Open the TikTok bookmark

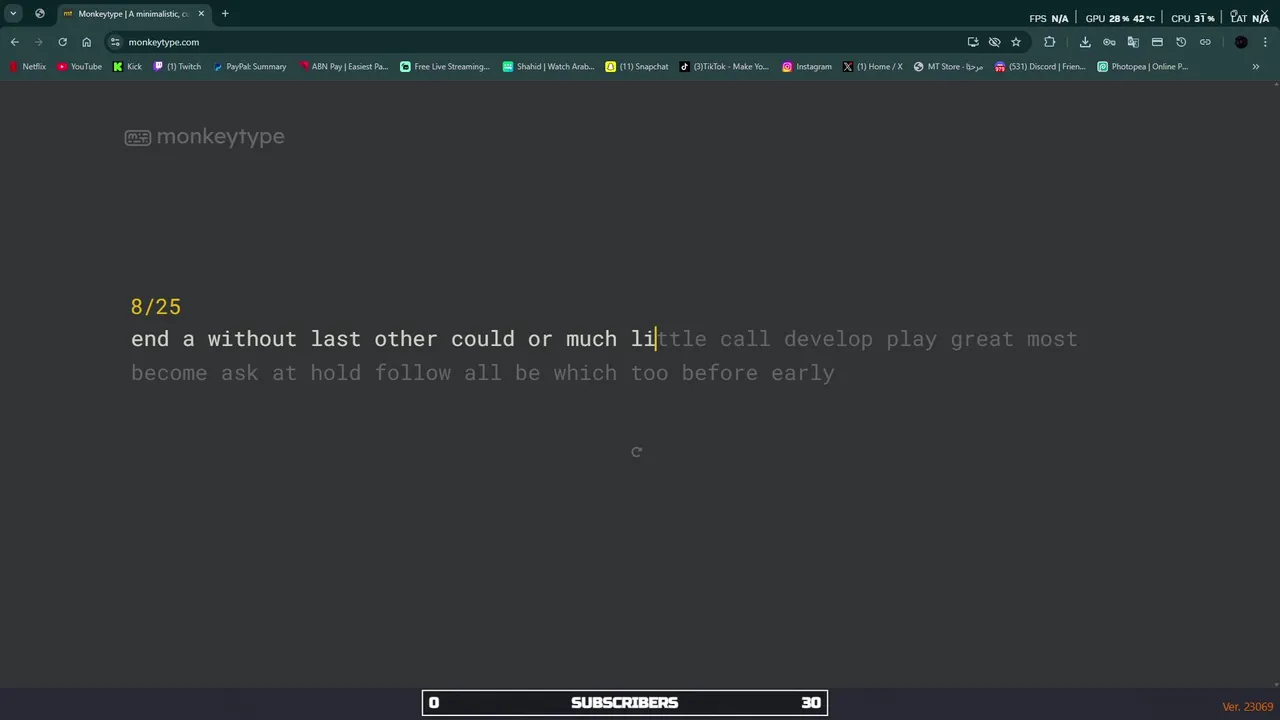(x=724, y=67)
